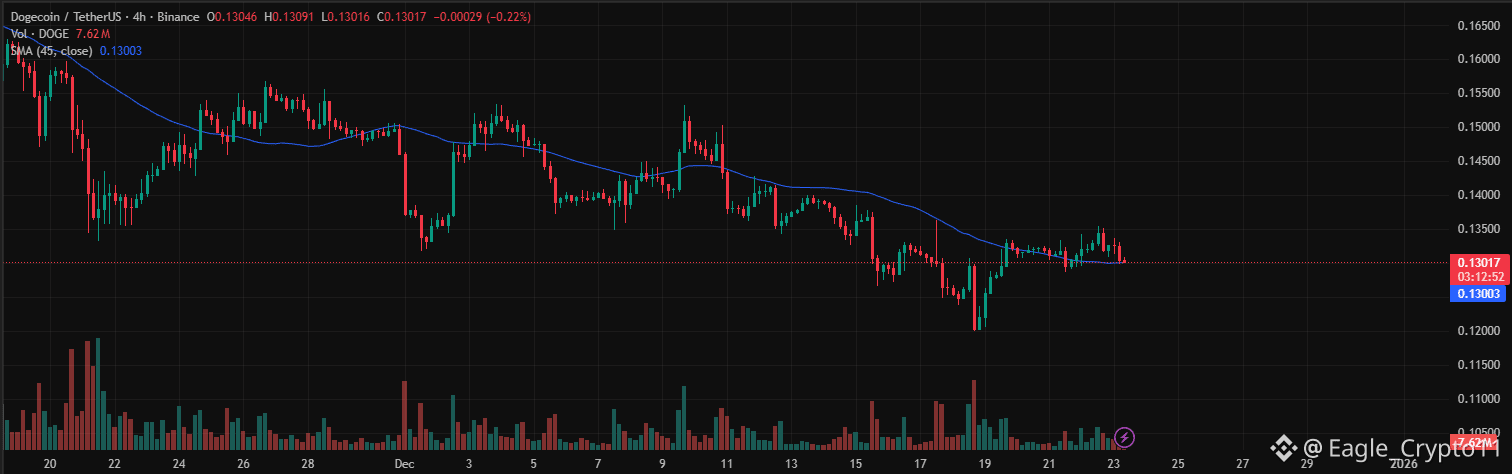Click the 25 date label on time axis
Screen dimensions: 1512x474
[x=1177, y=464]
